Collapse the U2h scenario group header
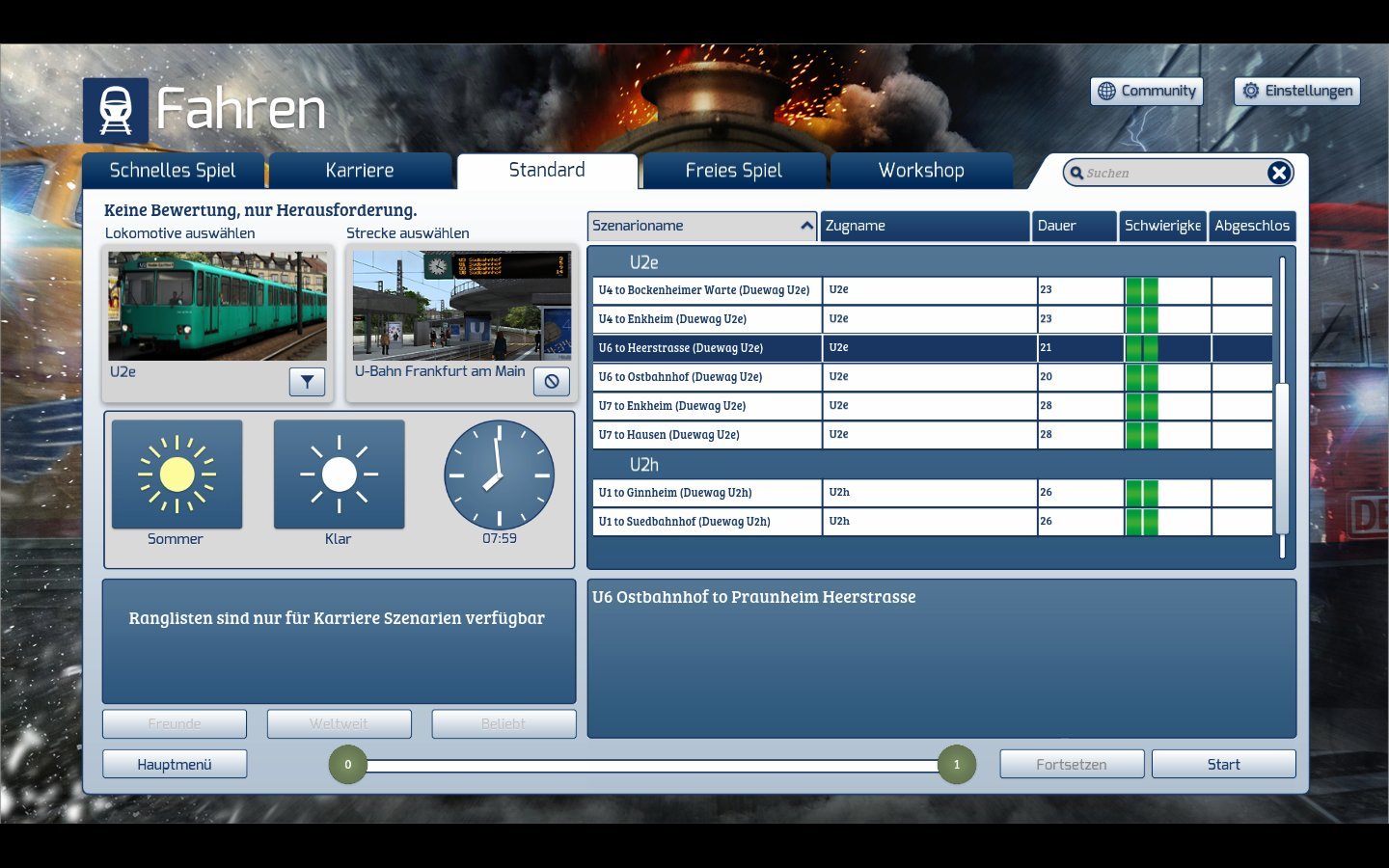 (643, 465)
